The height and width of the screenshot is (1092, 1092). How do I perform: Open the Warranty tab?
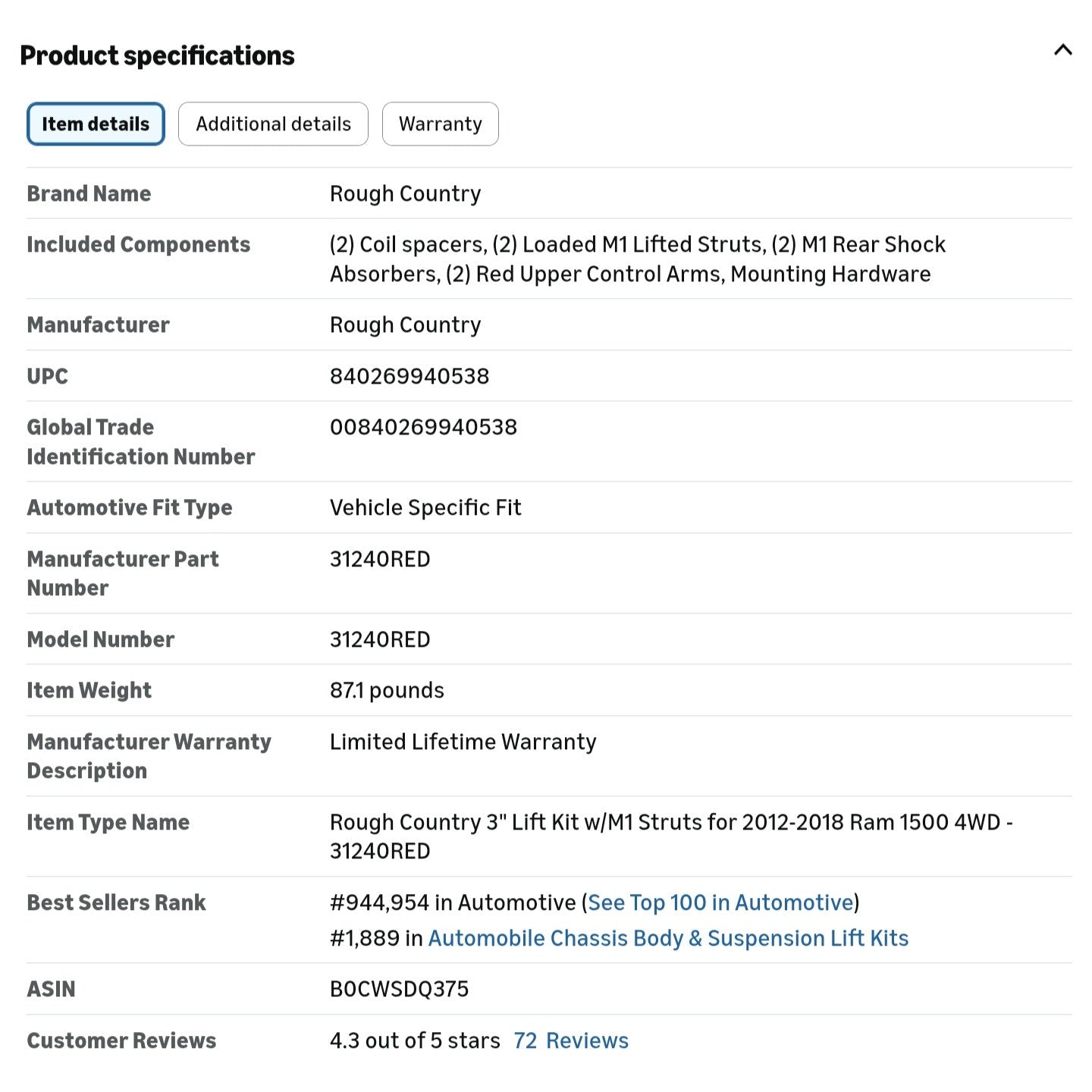point(440,124)
